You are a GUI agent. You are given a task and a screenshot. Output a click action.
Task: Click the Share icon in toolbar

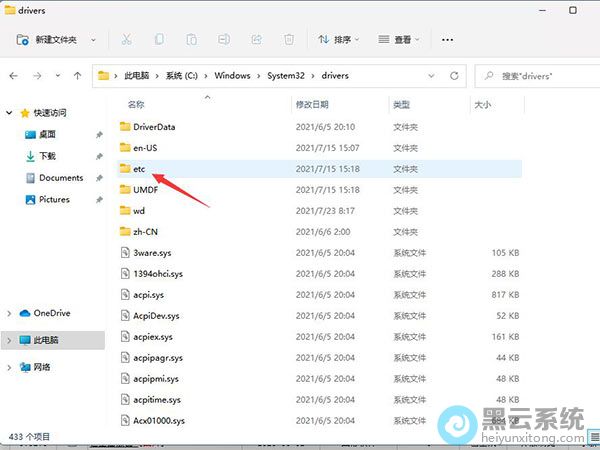tap(256, 40)
